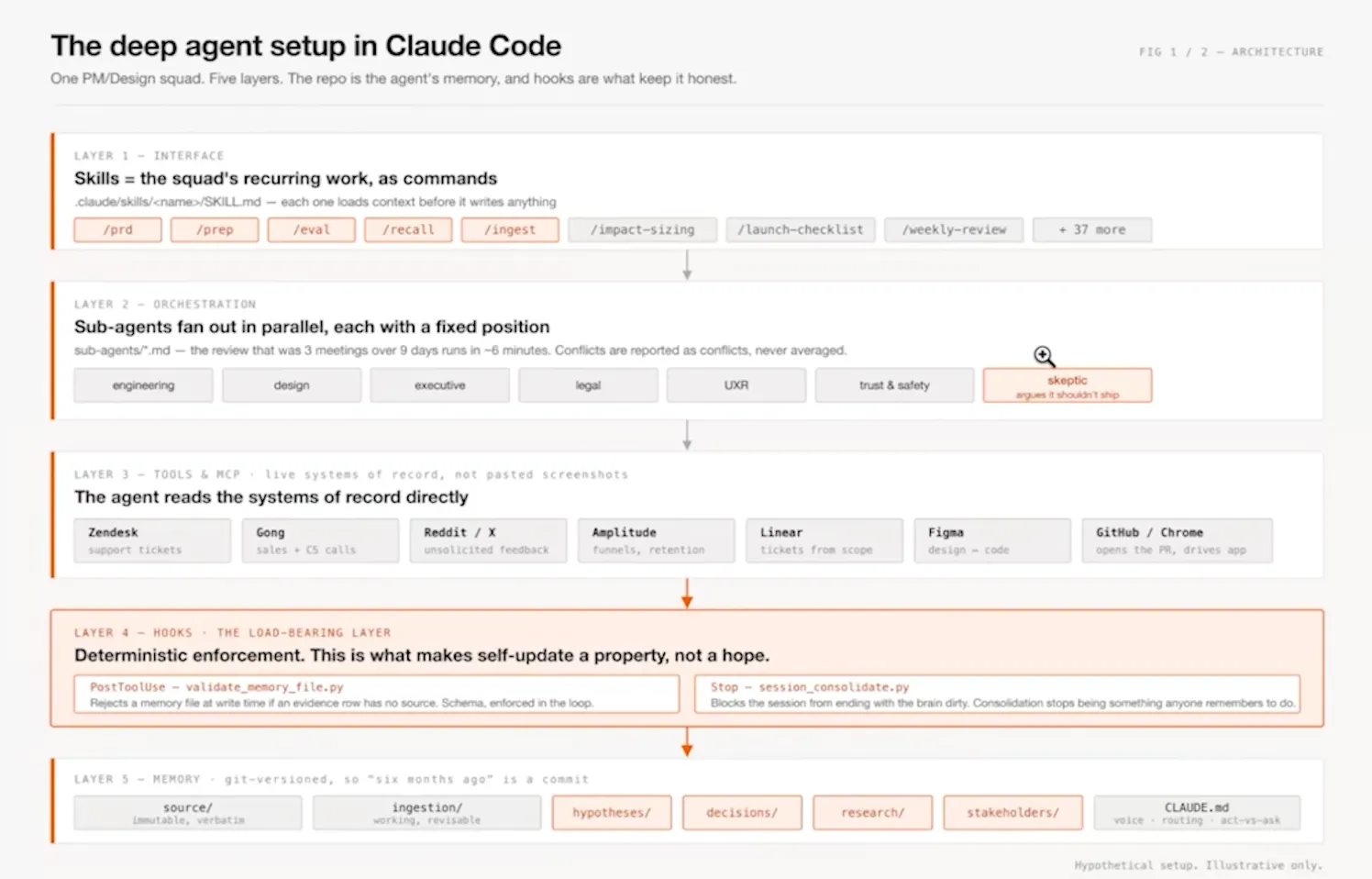
Task: Select the Zendesk support tickets card
Action: (152, 540)
